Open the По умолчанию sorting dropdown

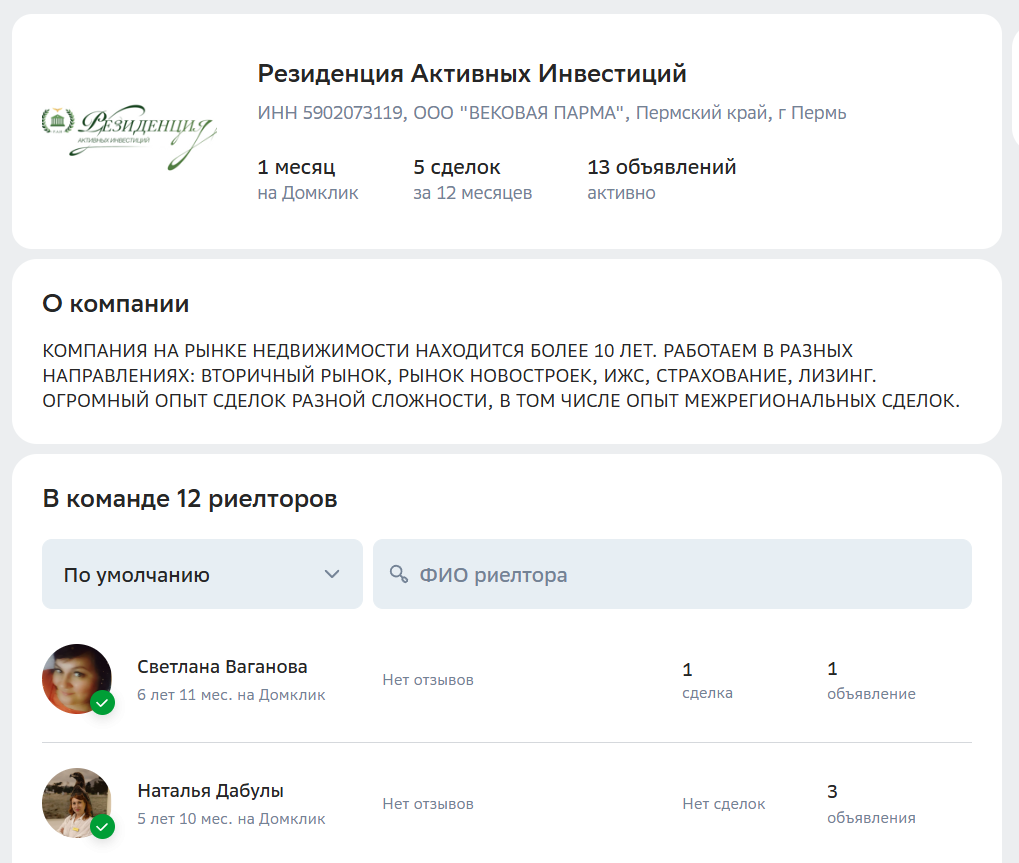[x=190, y=574]
